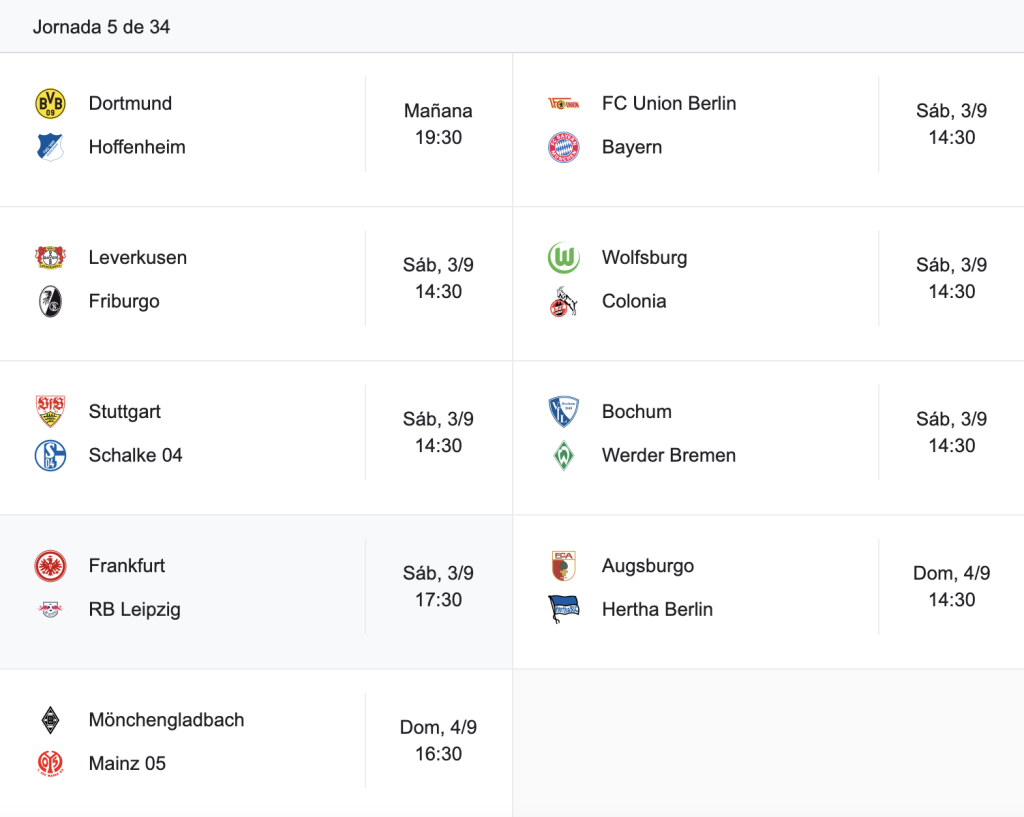Click the Colonia goat crest icon
Screen dimensions: 1024x817
[564, 301]
